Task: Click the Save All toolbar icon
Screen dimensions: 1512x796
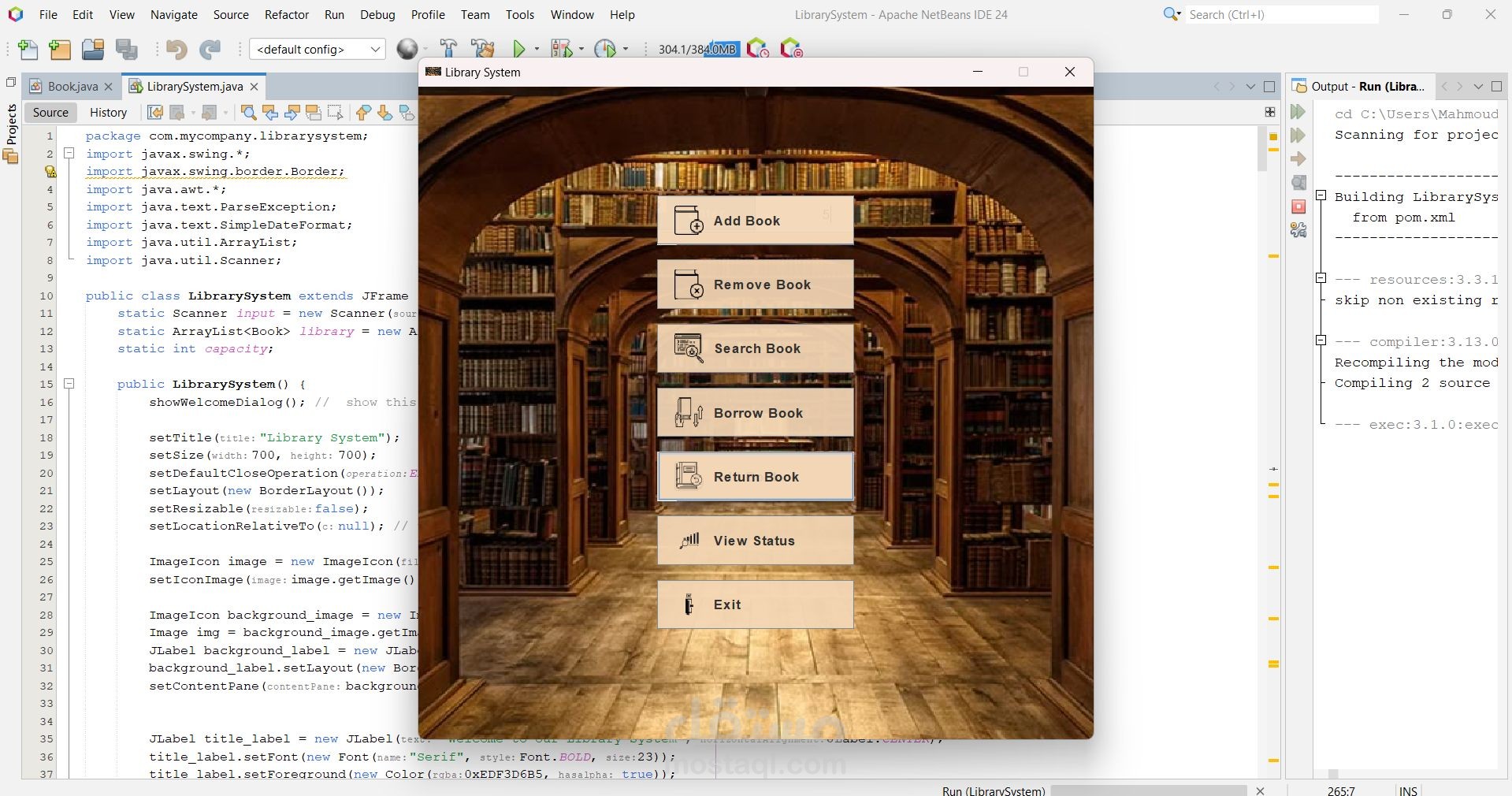Action: click(x=126, y=50)
